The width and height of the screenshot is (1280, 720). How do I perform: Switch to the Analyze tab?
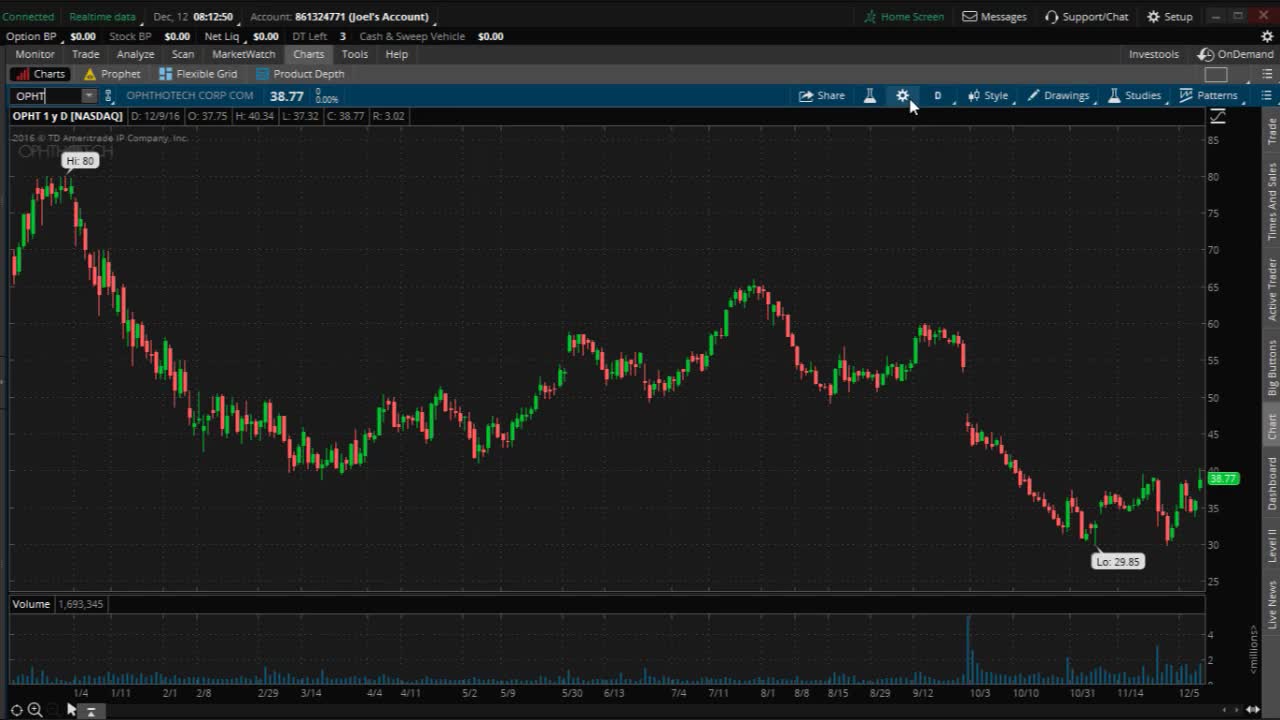coord(135,54)
